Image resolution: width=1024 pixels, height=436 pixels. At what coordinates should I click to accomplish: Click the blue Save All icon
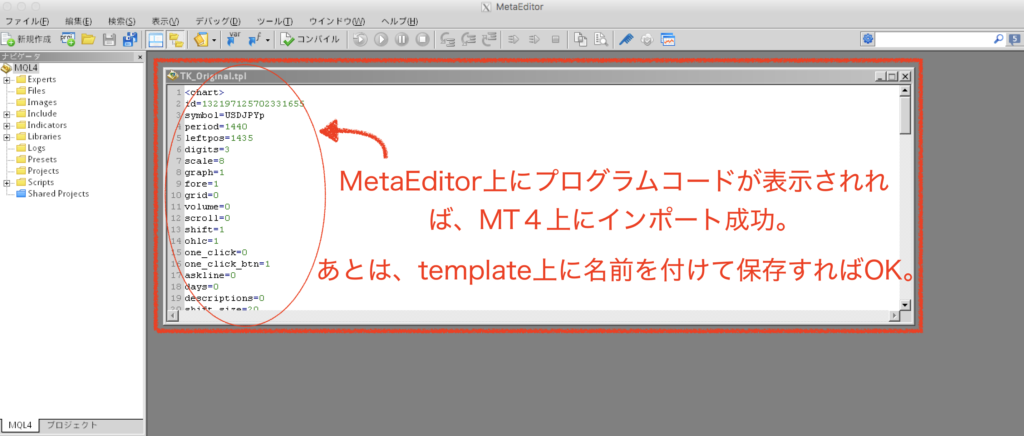pos(130,39)
